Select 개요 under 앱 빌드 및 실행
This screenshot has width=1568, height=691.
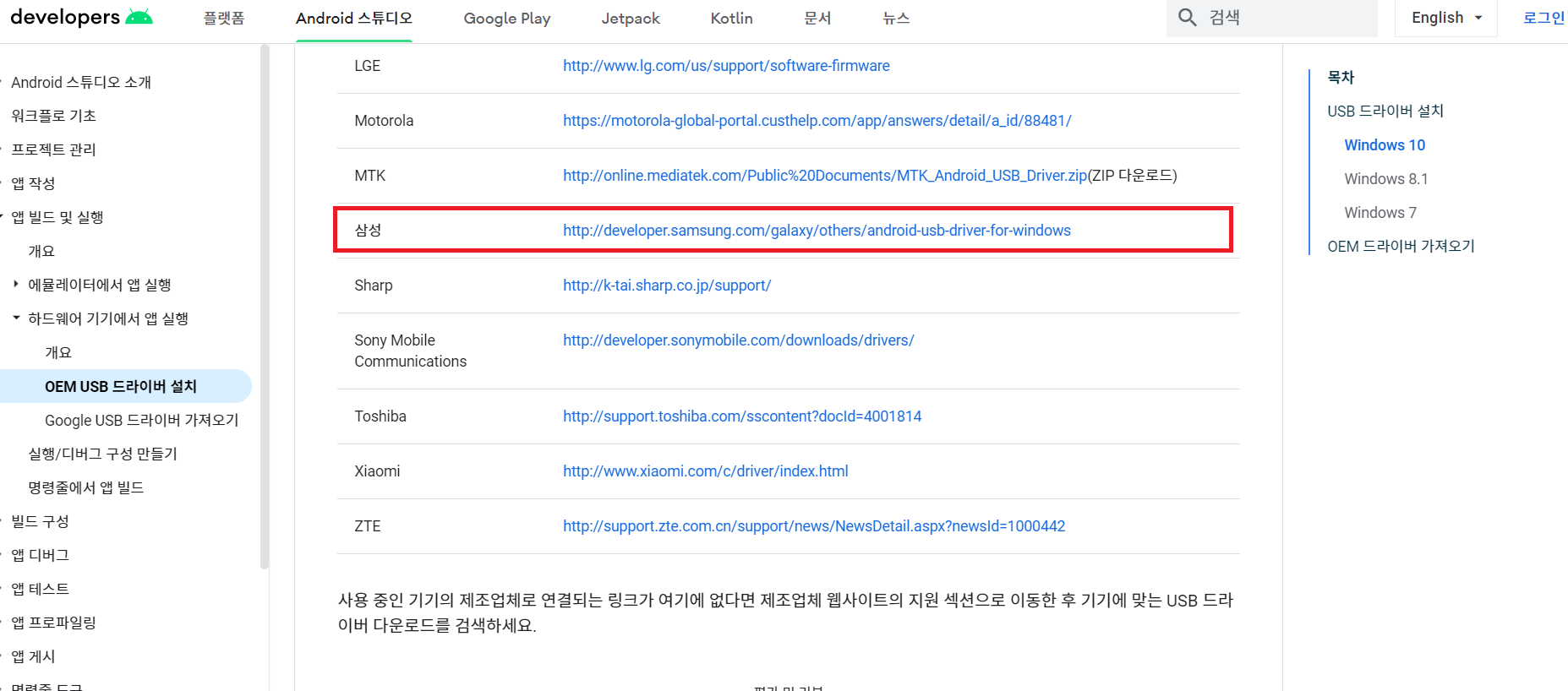point(41,251)
